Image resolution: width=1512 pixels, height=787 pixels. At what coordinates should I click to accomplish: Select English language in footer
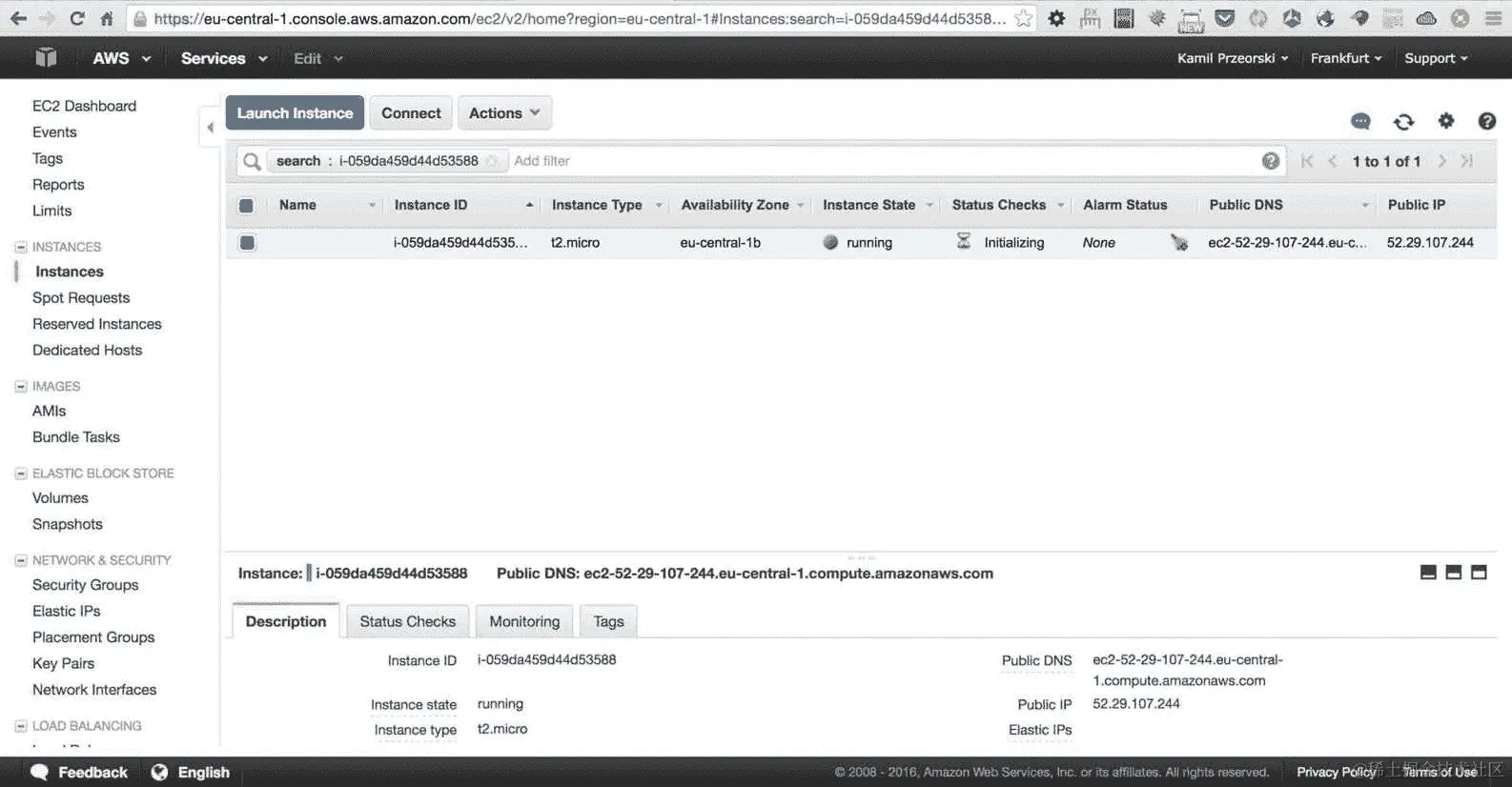click(x=203, y=773)
